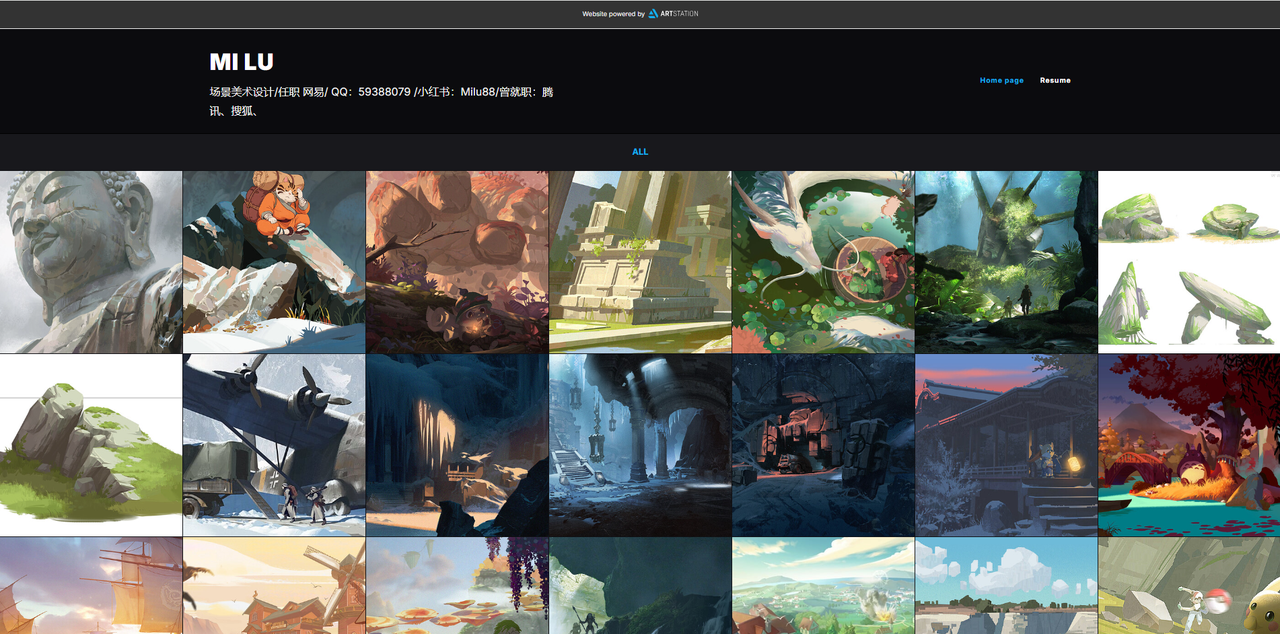The height and width of the screenshot is (634, 1280).
Task: Open the autumn boulders forest artwork
Action: tap(457, 262)
